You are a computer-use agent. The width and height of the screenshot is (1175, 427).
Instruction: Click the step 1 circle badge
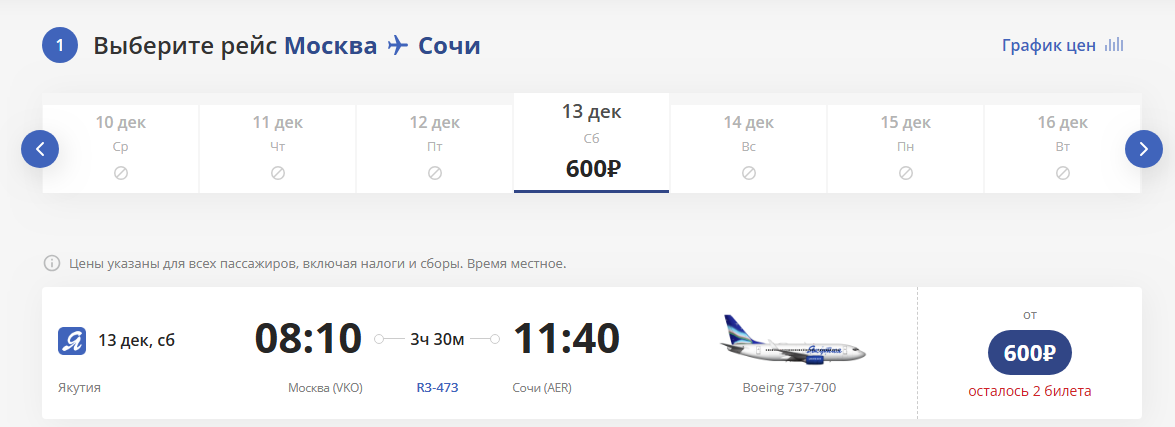click(60, 46)
